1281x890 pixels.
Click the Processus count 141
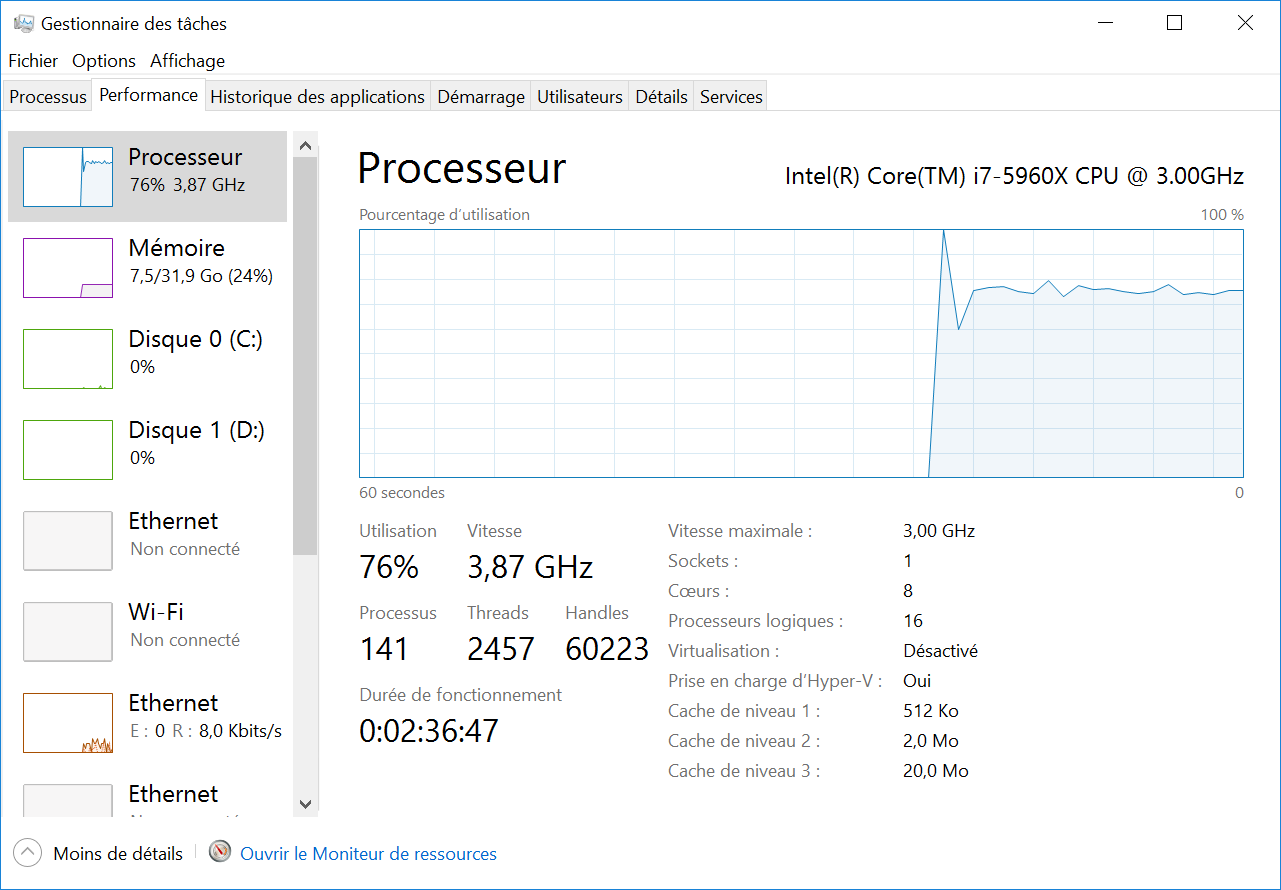tap(384, 650)
